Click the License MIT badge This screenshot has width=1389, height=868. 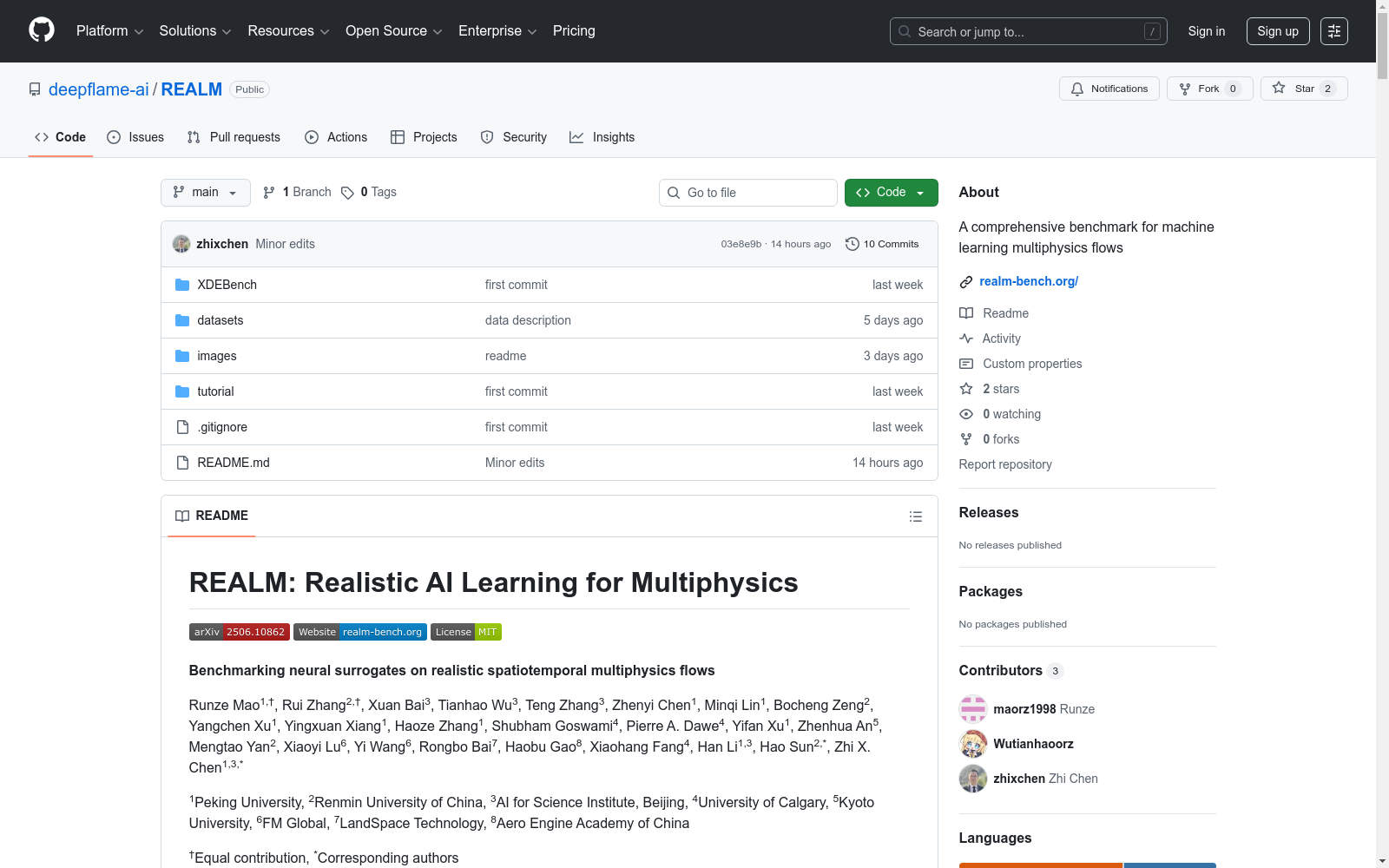click(x=466, y=632)
